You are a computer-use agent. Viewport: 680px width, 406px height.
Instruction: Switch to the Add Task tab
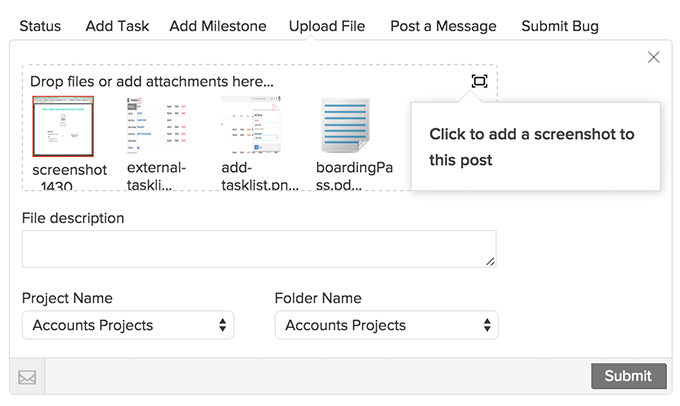pos(117,26)
